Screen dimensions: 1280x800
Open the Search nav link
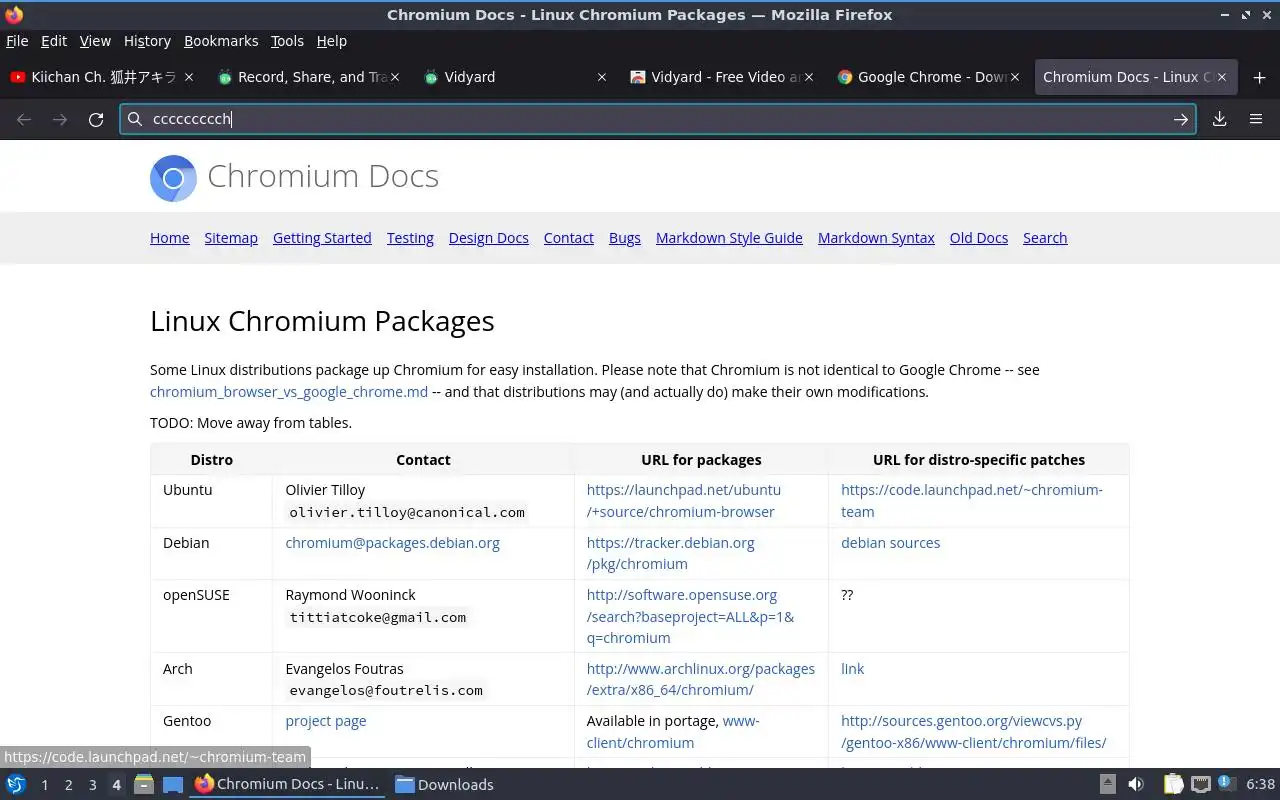1045,238
